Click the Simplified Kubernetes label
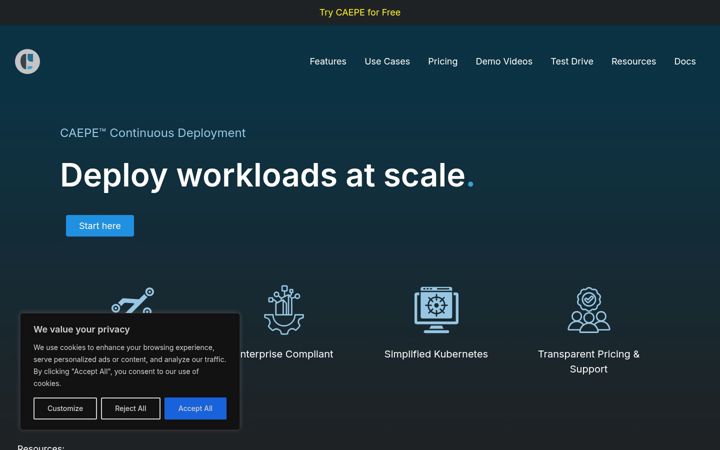 point(436,354)
